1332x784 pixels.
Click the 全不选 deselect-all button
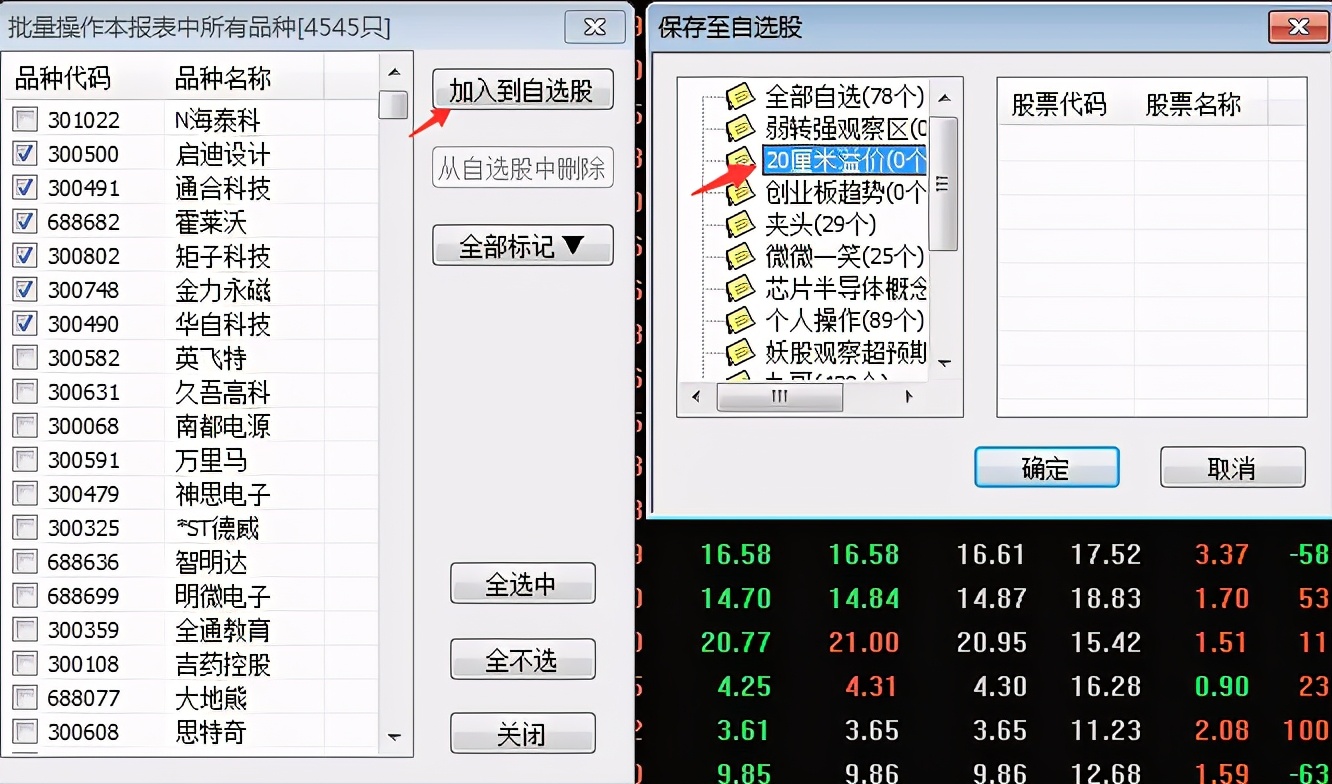[x=522, y=659]
